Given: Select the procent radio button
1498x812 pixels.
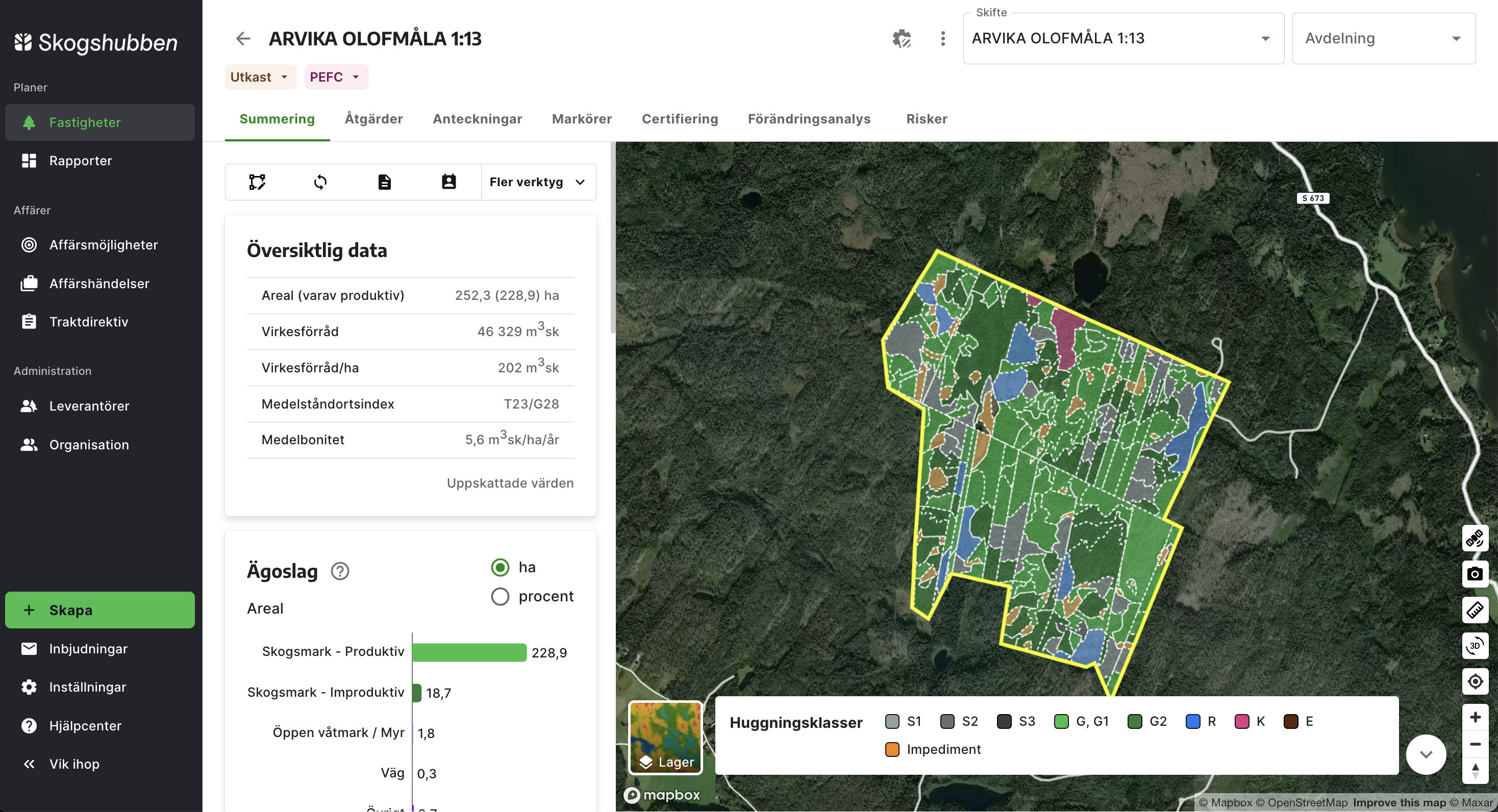Looking at the screenshot, I should click(x=500, y=596).
